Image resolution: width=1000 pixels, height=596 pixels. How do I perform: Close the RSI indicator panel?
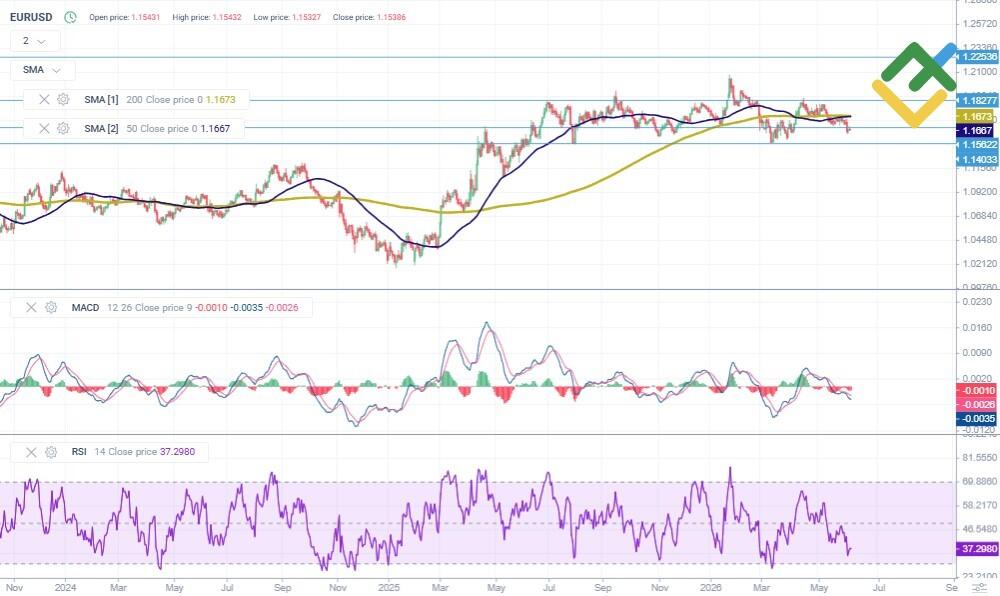(31, 452)
